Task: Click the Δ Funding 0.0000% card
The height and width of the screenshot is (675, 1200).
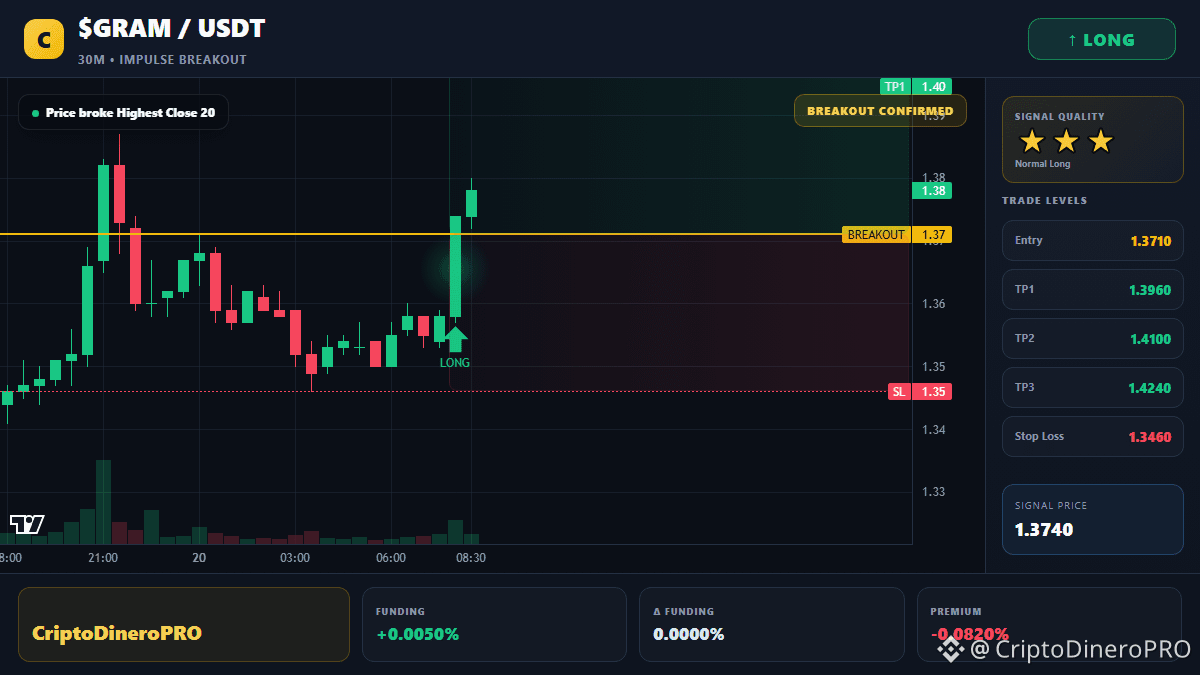Action: [771, 624]
